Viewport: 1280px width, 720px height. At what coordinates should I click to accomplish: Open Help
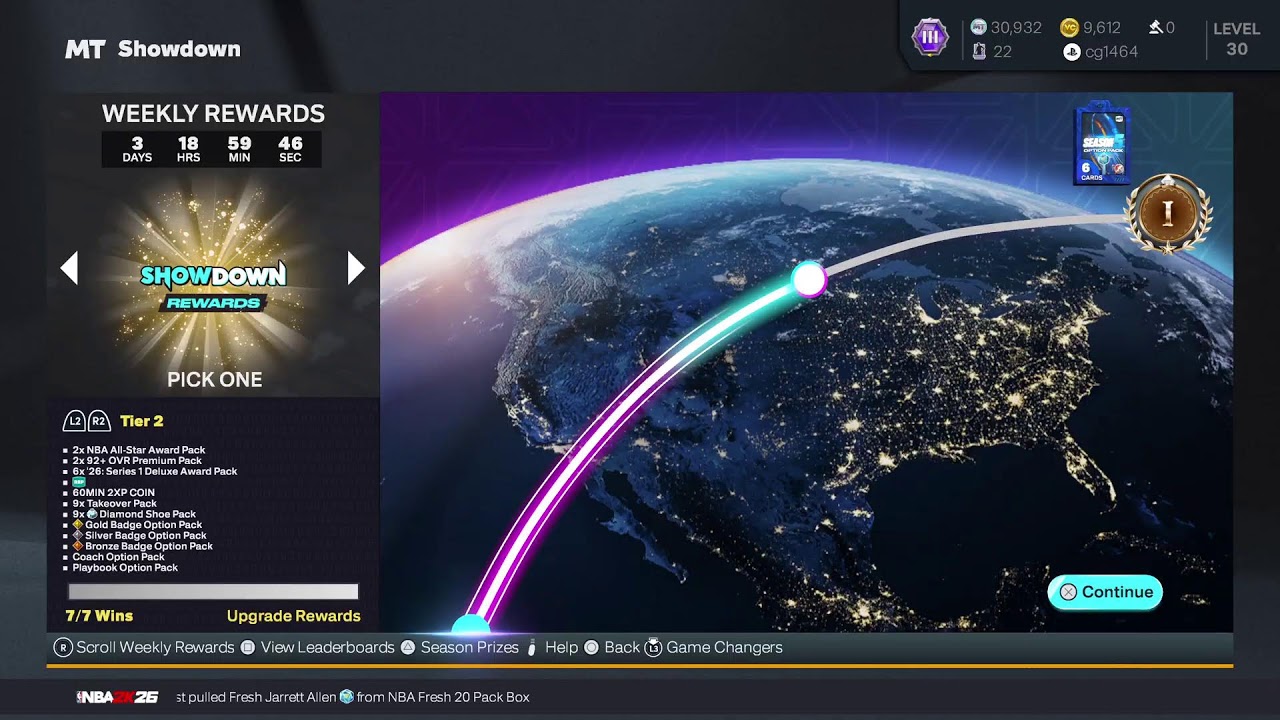[562, 647]
